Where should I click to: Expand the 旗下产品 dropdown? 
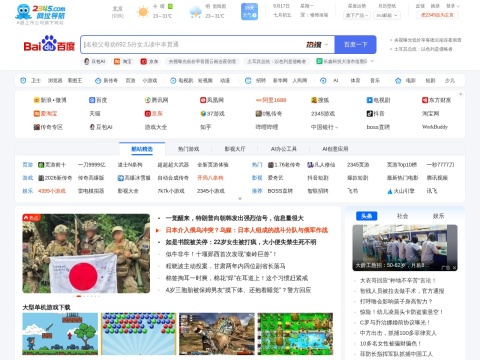click(357, 15)
